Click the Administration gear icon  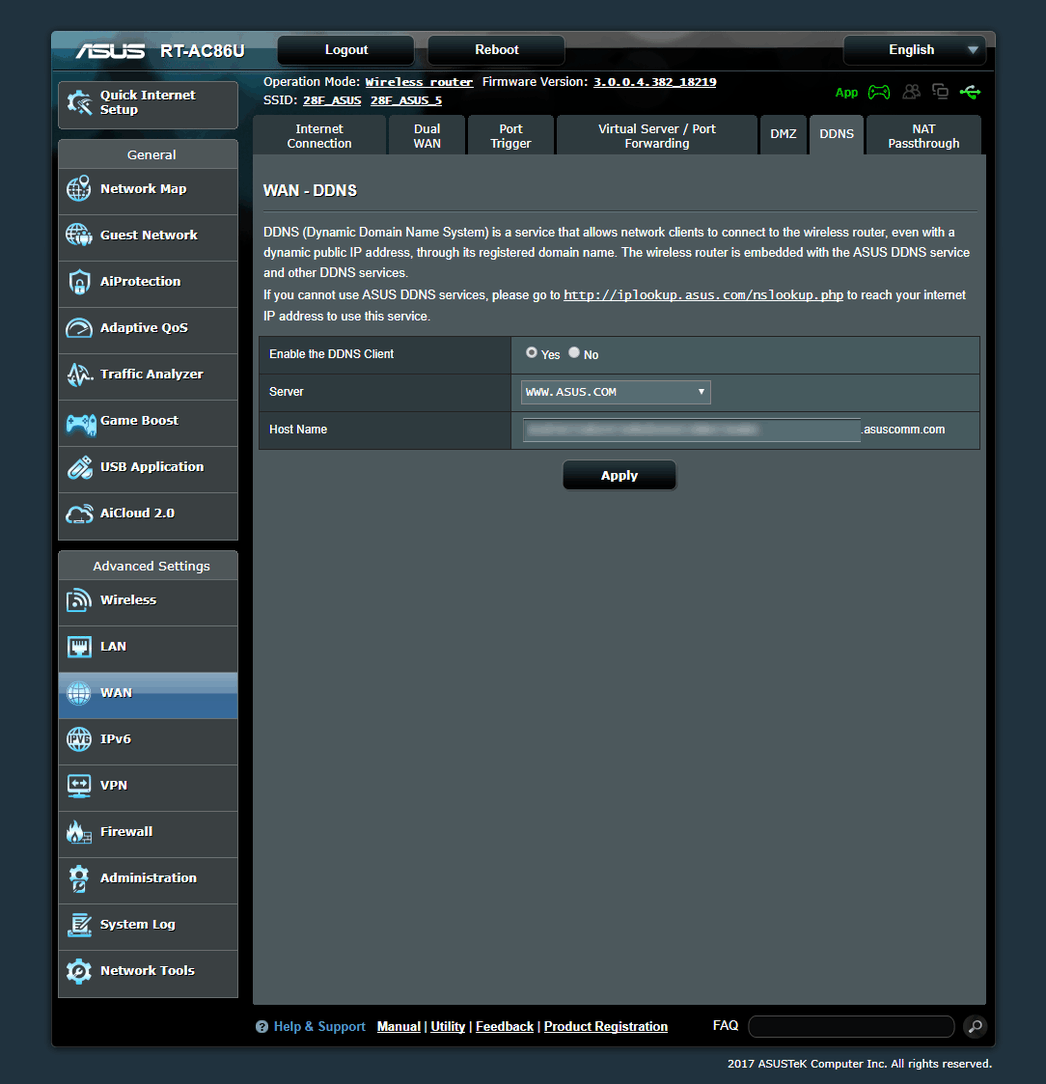(x=79, y=879)
